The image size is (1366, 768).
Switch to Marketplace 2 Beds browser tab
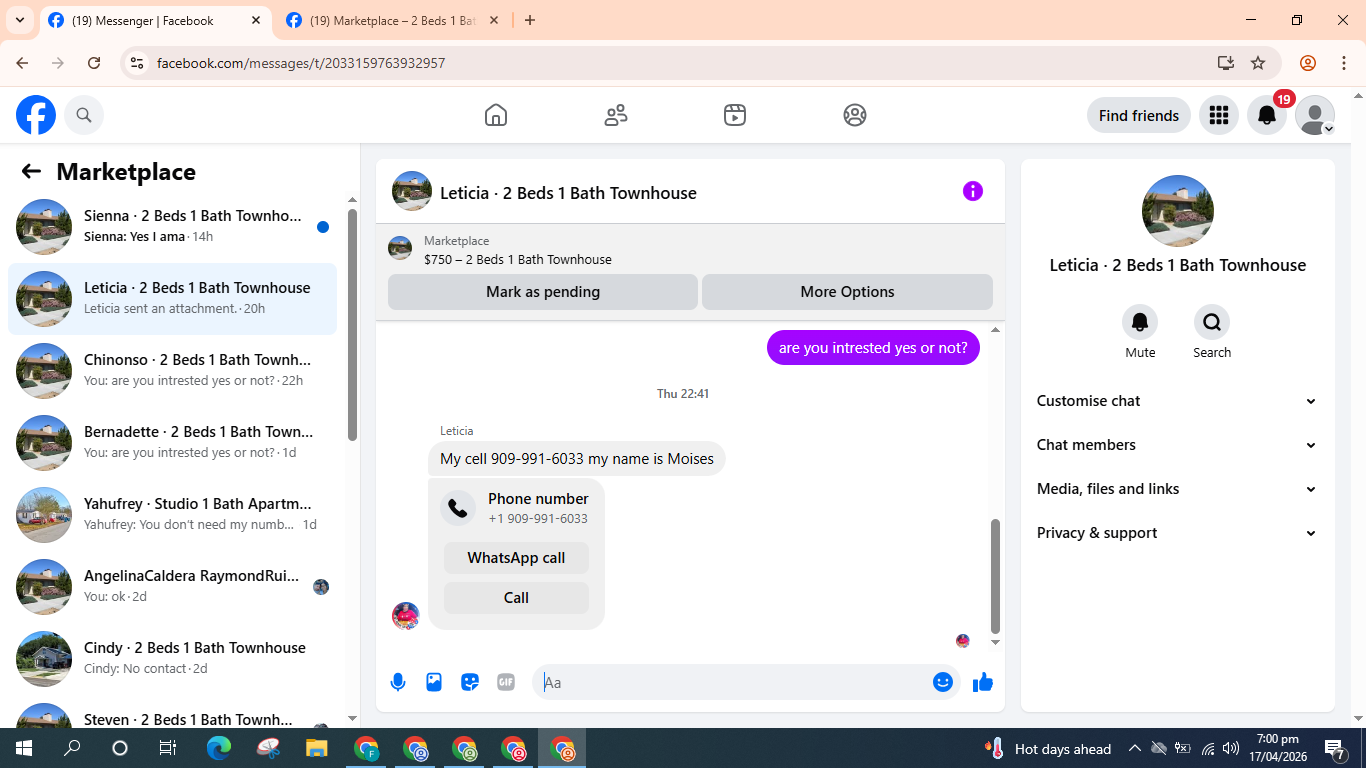392,20
